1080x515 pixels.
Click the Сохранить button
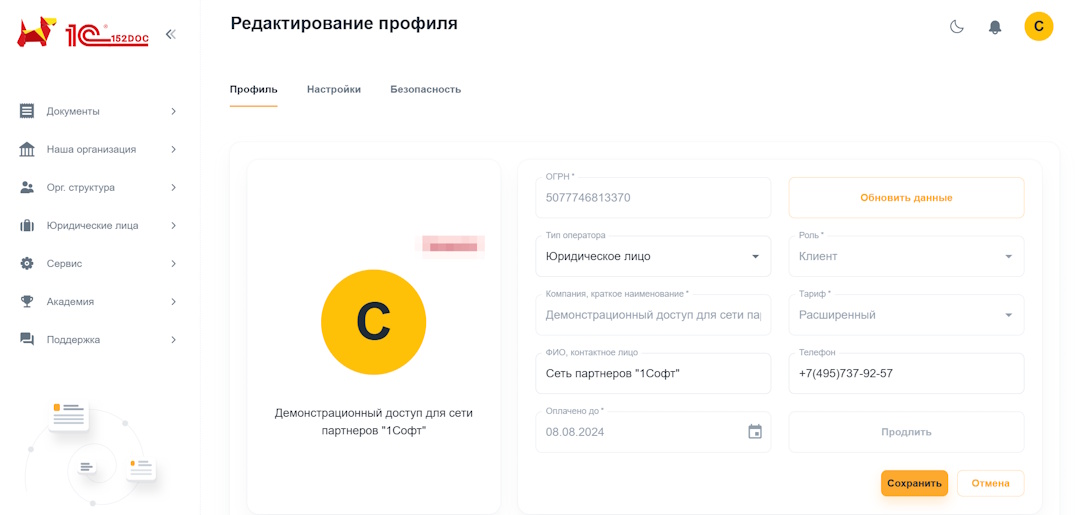tap(914, 483)
